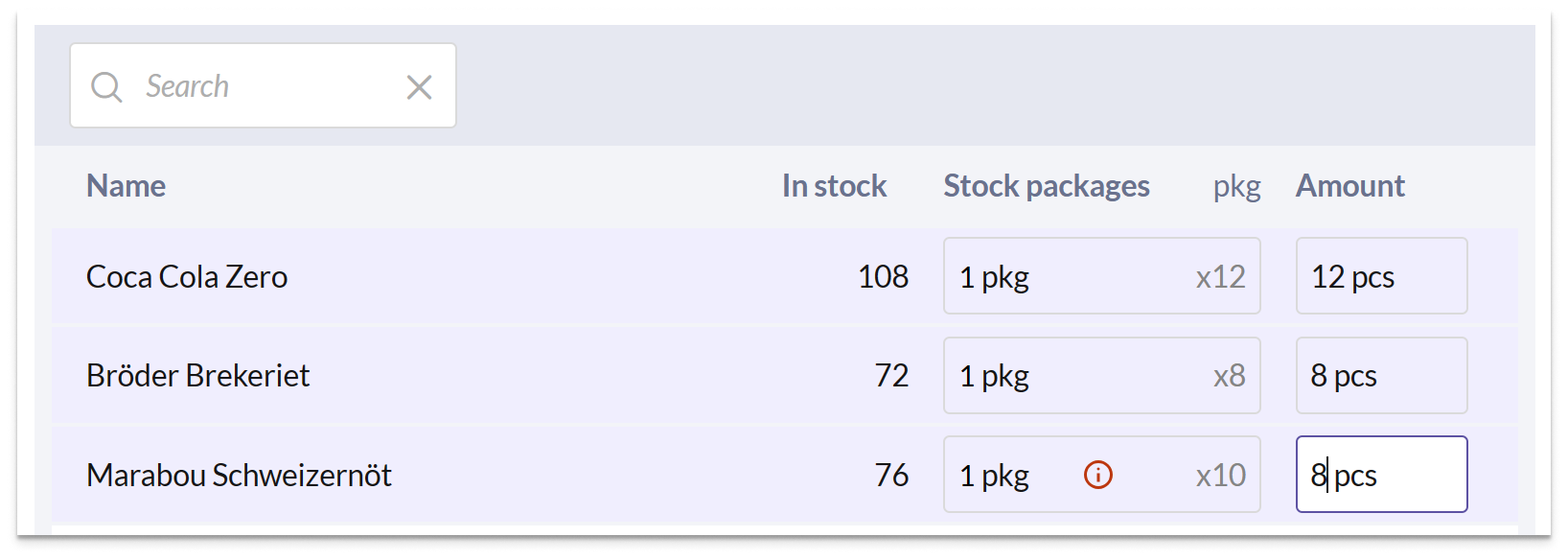
Task: Edit Marabou Schweizernöt stock packages field
Action: pyautogui.click(x=1102, y=475)
